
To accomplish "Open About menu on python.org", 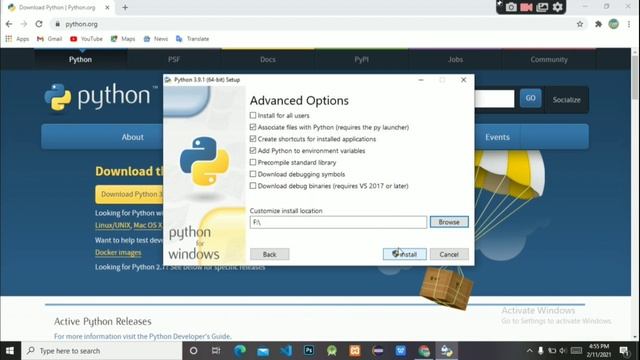I will coord(133,137).
